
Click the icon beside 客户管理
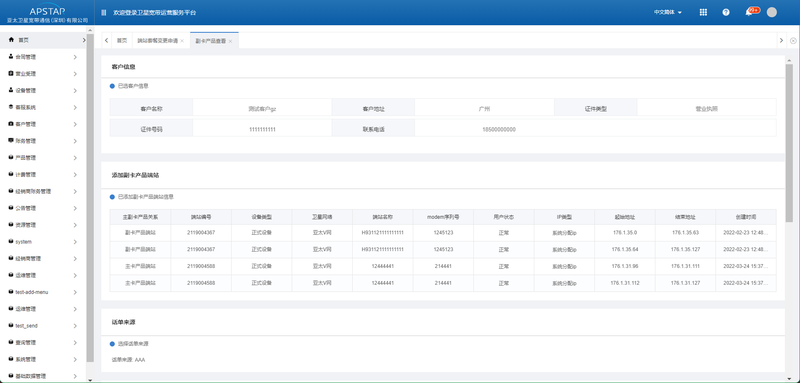(11, 124)
